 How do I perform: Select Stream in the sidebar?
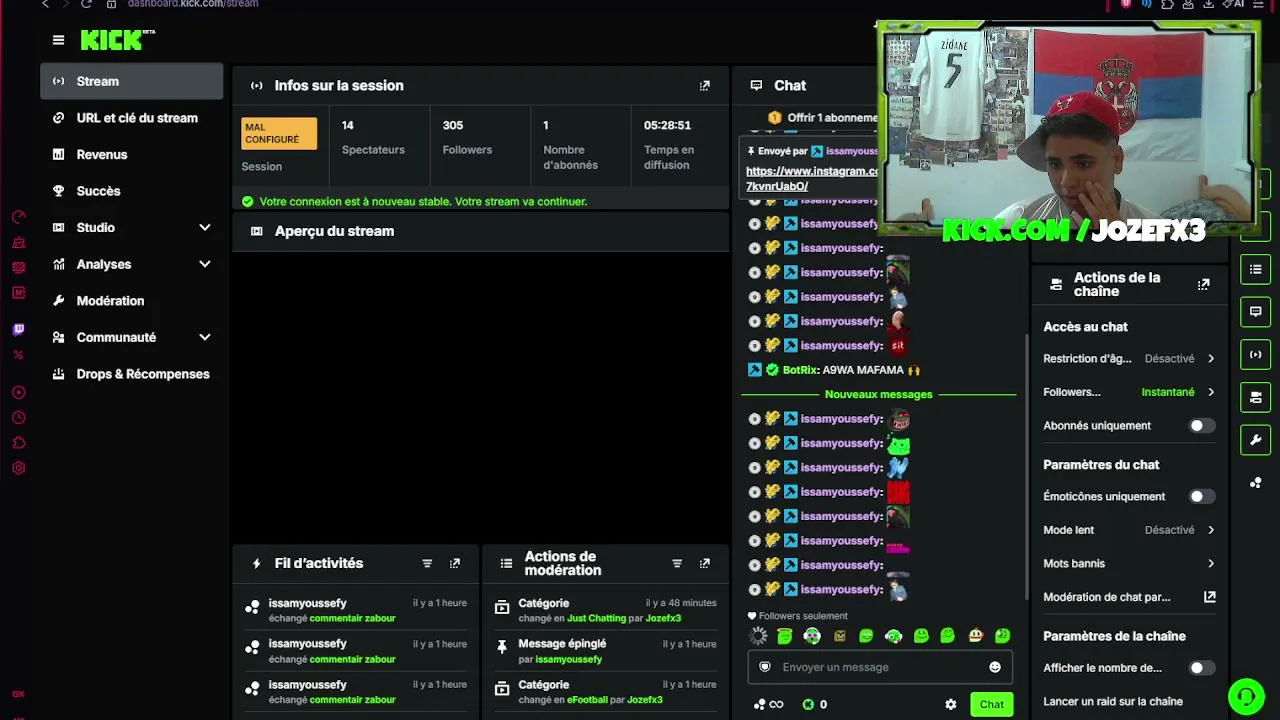click(131, 81)
